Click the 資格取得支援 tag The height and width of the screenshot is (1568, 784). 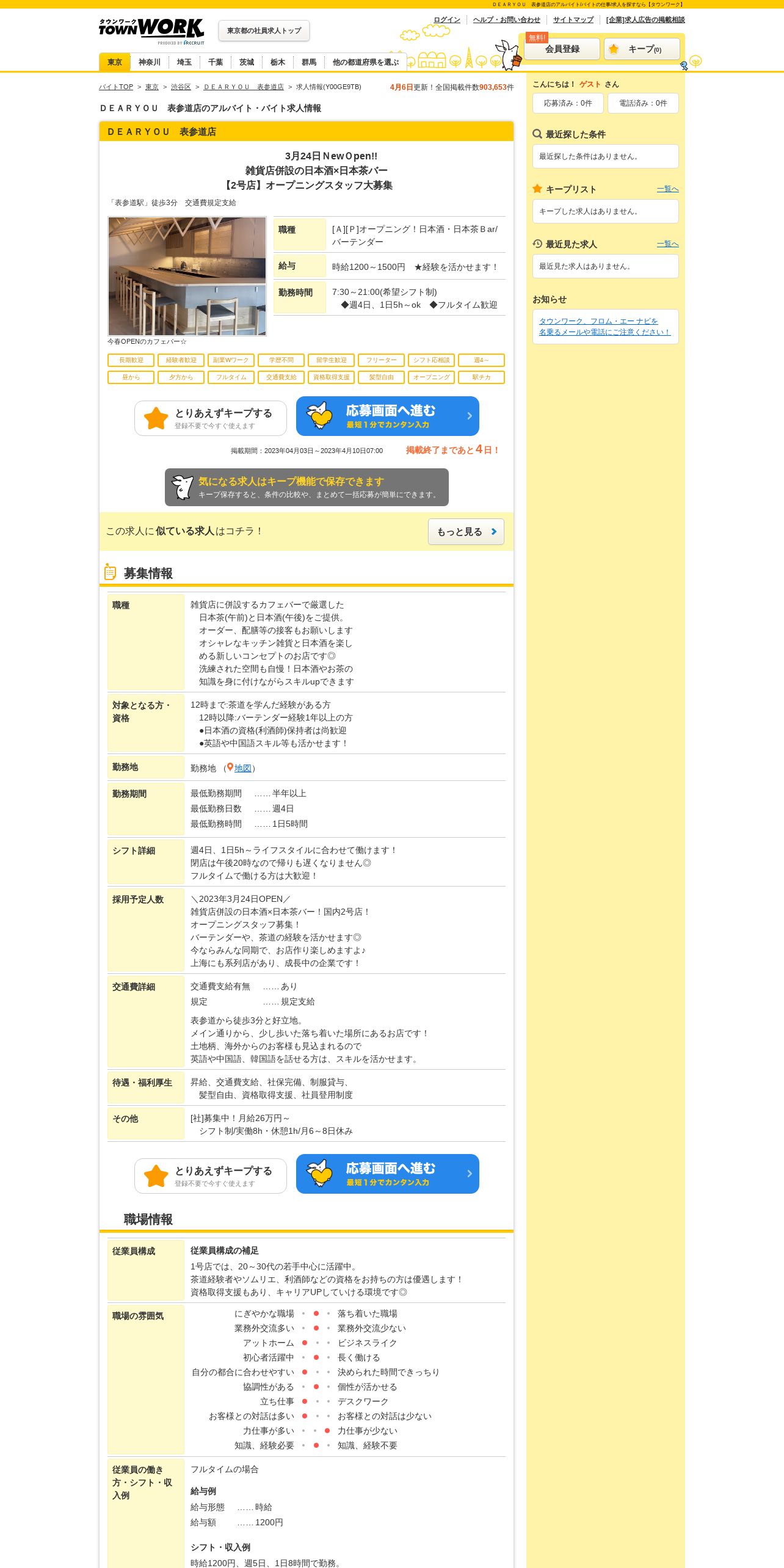pos(331,377)
